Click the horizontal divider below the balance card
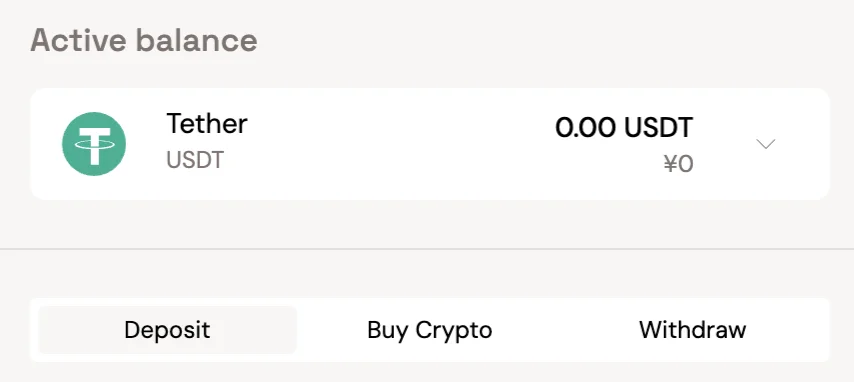This screenshot has width=854, height=382. (427, 249)
